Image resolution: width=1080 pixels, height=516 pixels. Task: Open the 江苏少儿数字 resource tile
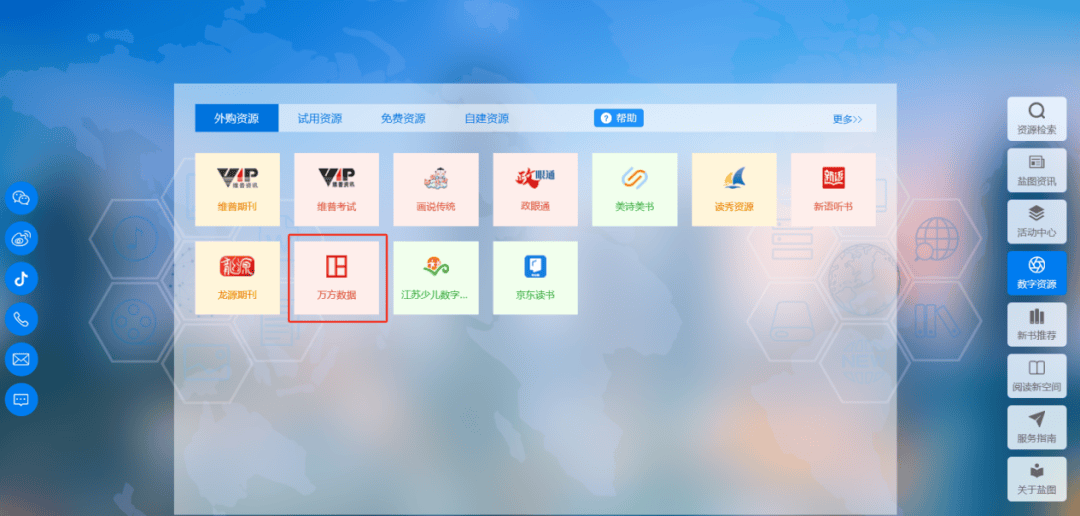436,278
